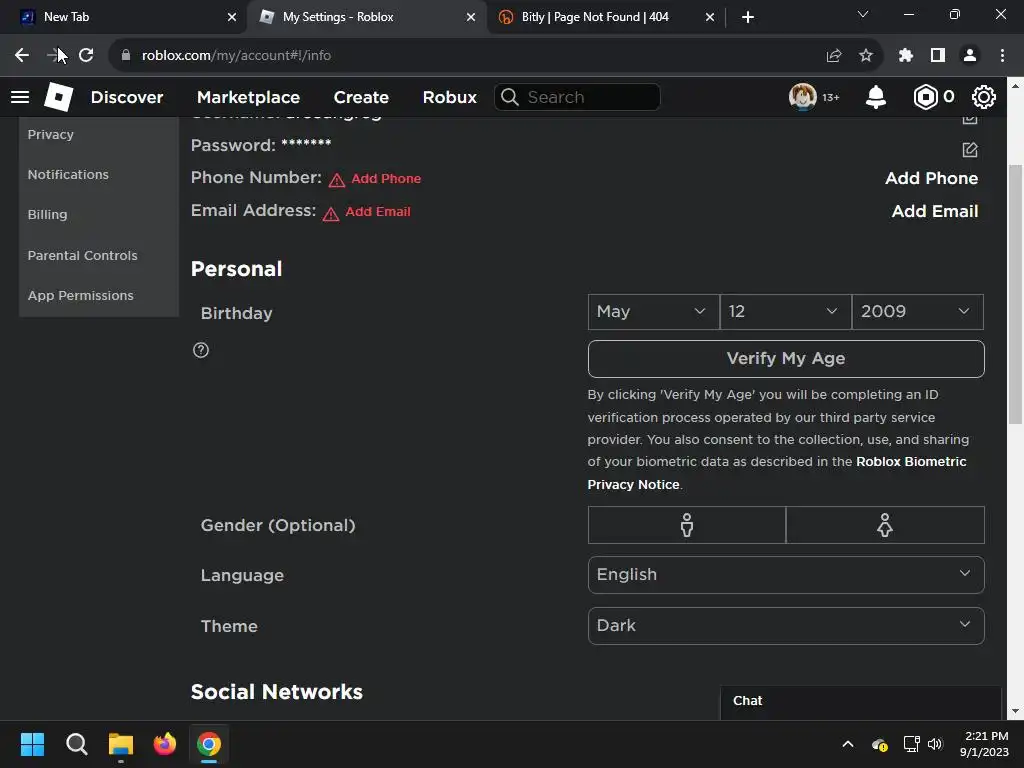This screenshot has width=1024, height=768.
Task: Click the Windows Start button
Action: pos(32,744)
